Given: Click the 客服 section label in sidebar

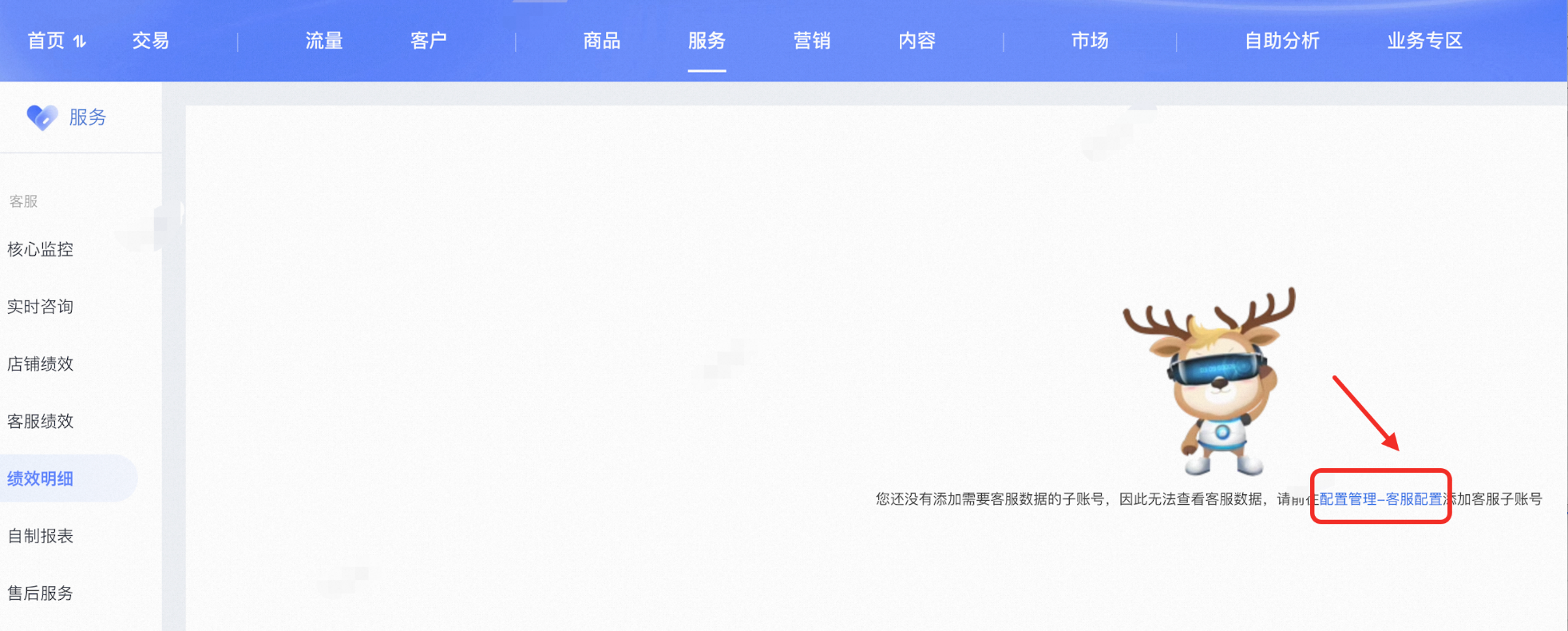Looking at the screenshot, I should (x=23, y=201).
